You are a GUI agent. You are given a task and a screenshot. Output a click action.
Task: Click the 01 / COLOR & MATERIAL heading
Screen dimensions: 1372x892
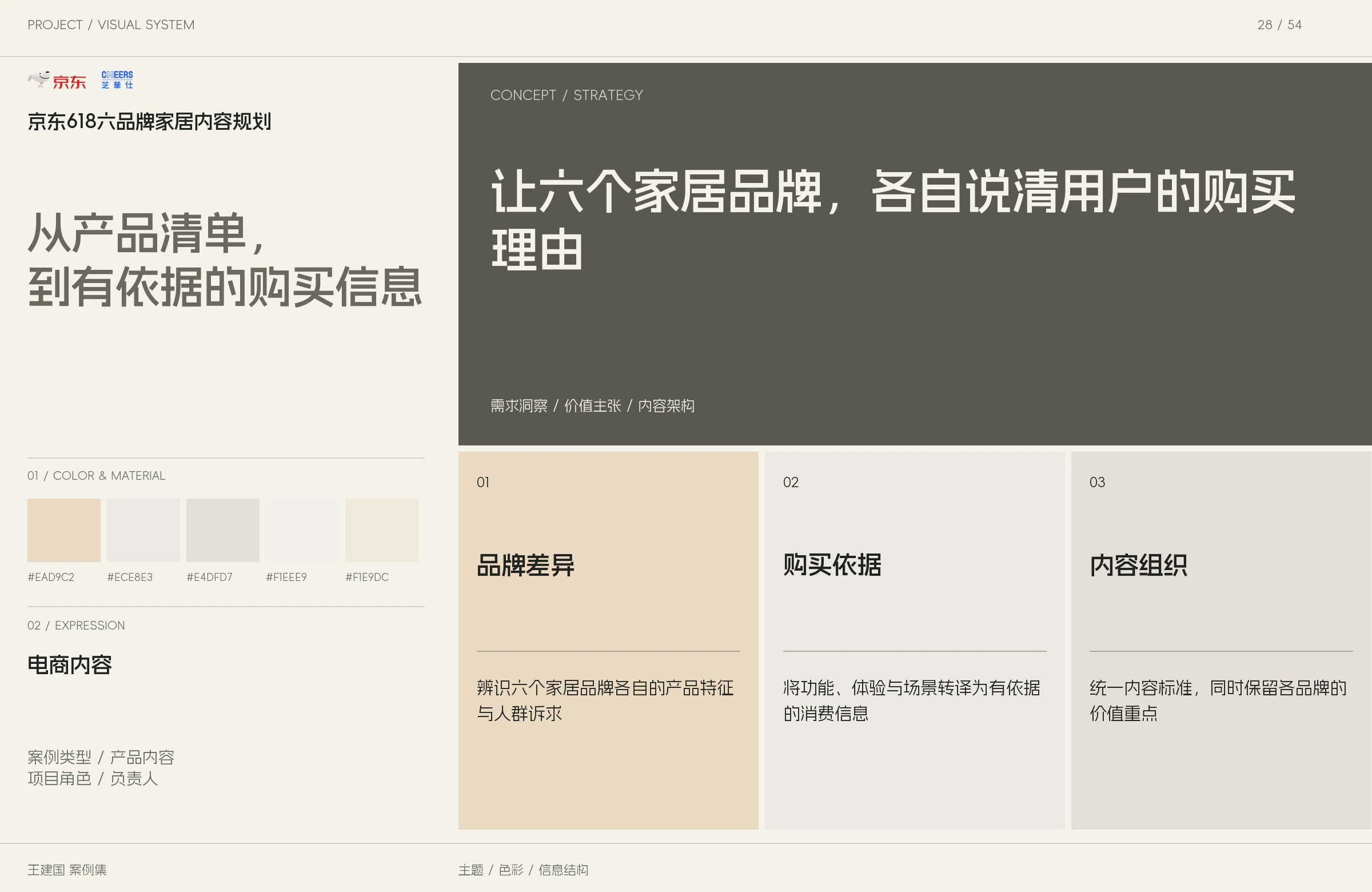point(96,476)
